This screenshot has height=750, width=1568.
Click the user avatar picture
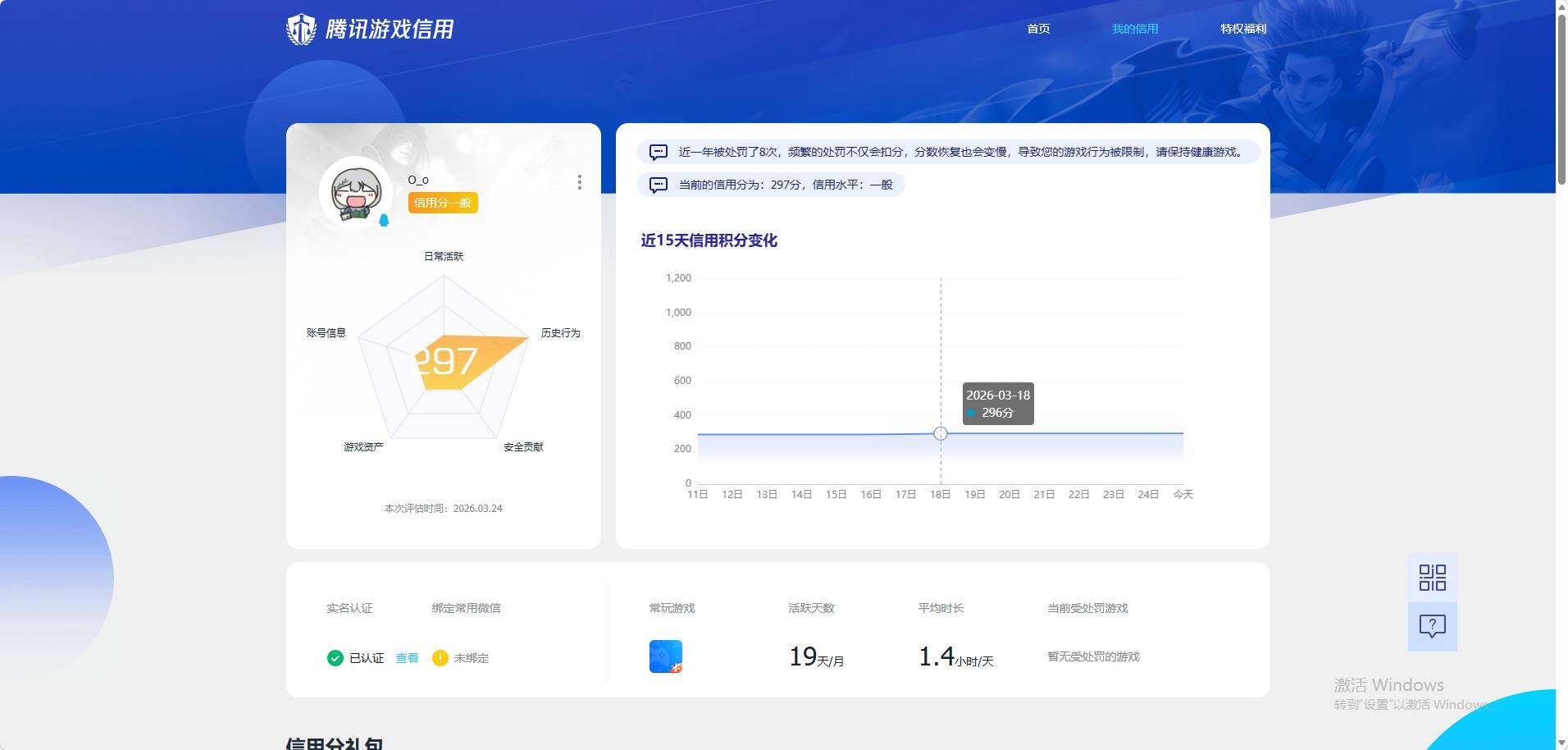356,193
